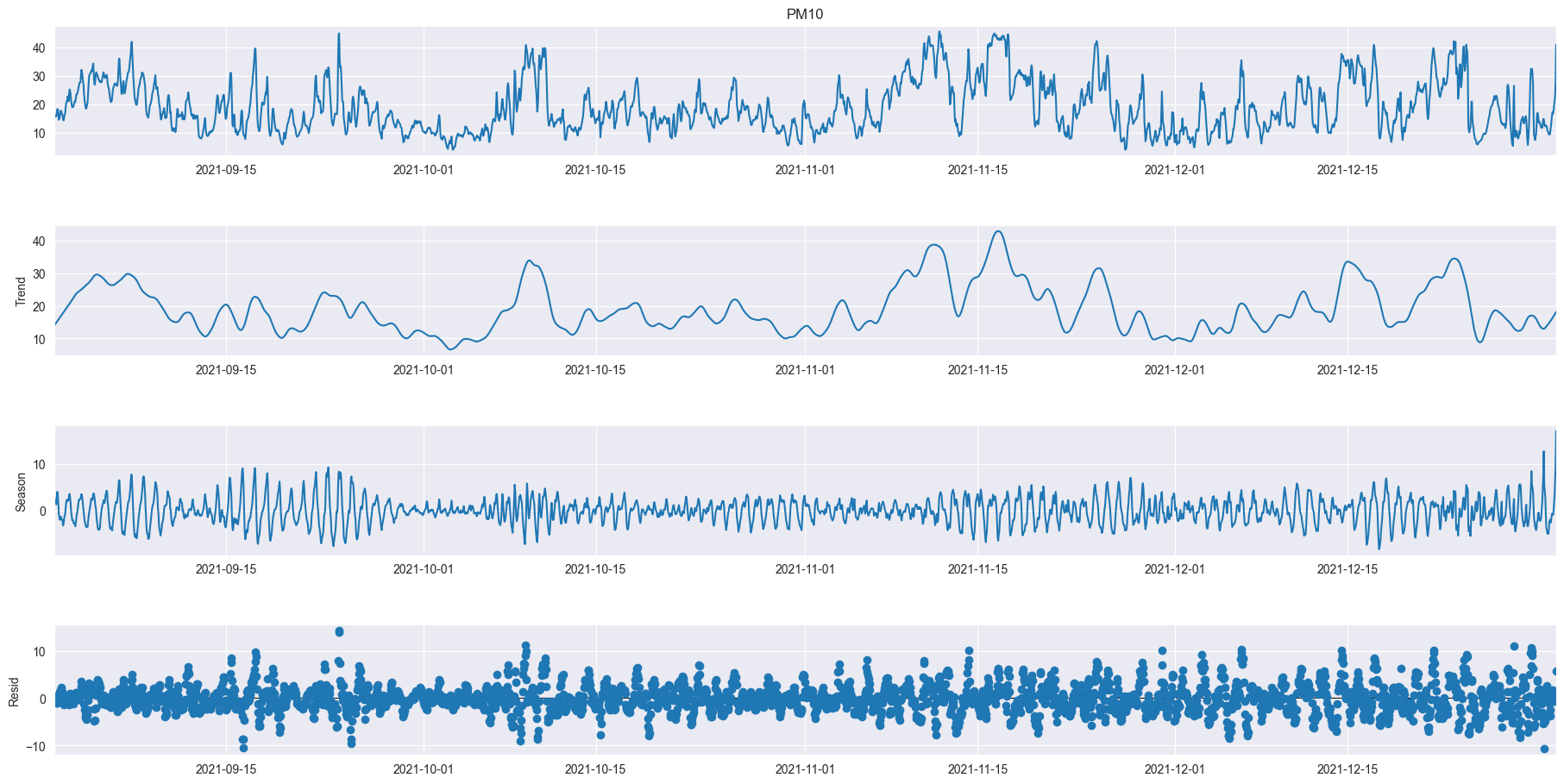Image resolution: width=1564 pixels, height=784 pixels.
Task: Pick 2021-10-01 label under the Season plot
Action: pyautogui.click(x=424, y=569)
